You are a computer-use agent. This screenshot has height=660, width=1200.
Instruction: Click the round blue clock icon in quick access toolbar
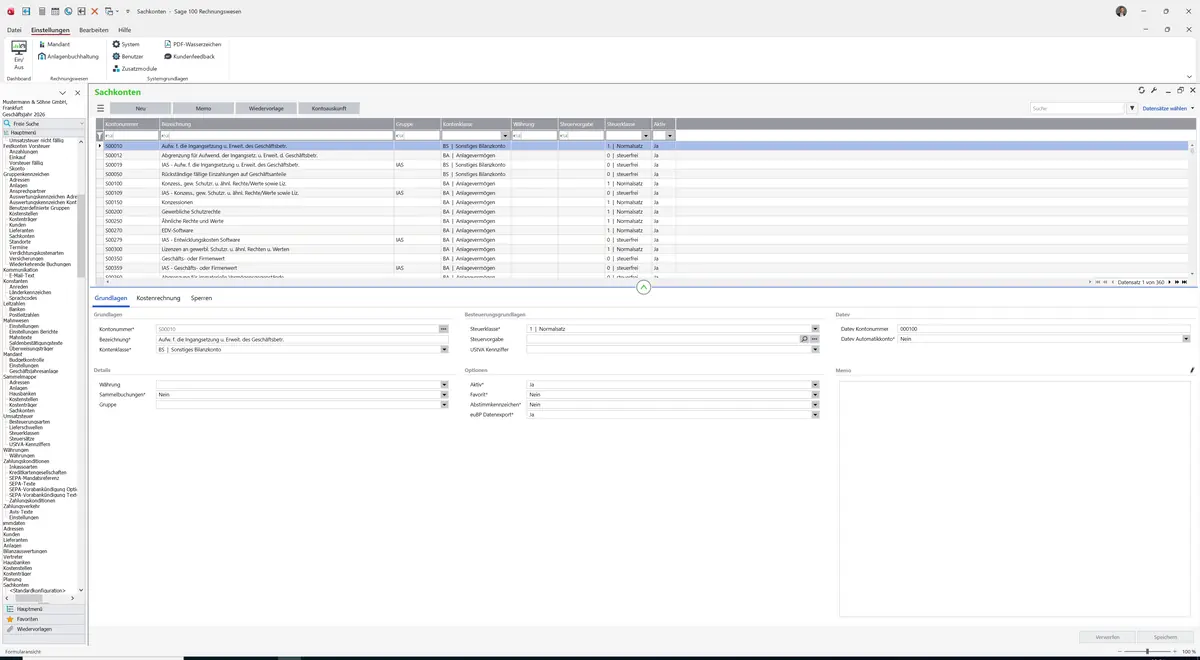pos(67,11)
